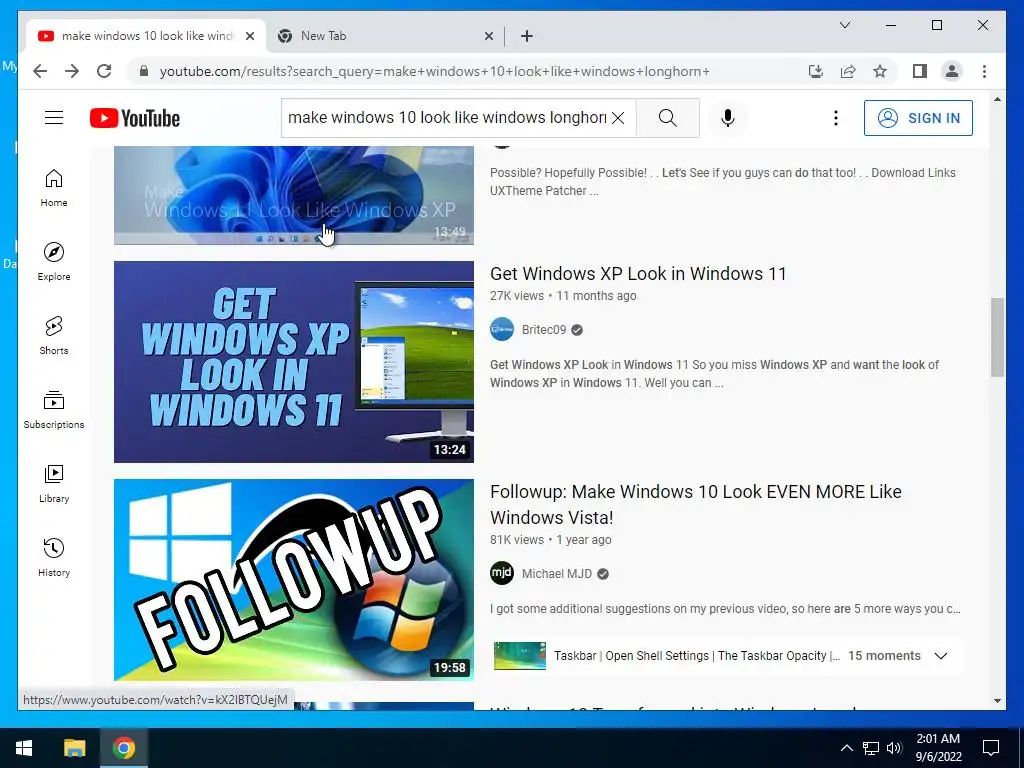Open YouTube settings three-dot menu
This screenshot has width=1024, height=768.
[835, 118]
